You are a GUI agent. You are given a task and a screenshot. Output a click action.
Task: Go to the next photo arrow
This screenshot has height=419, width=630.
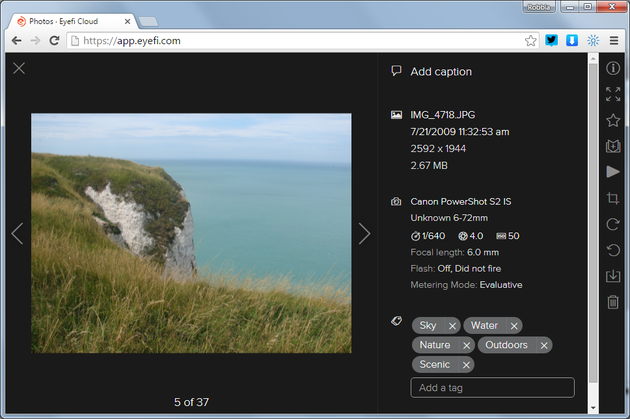coord(364,233)
